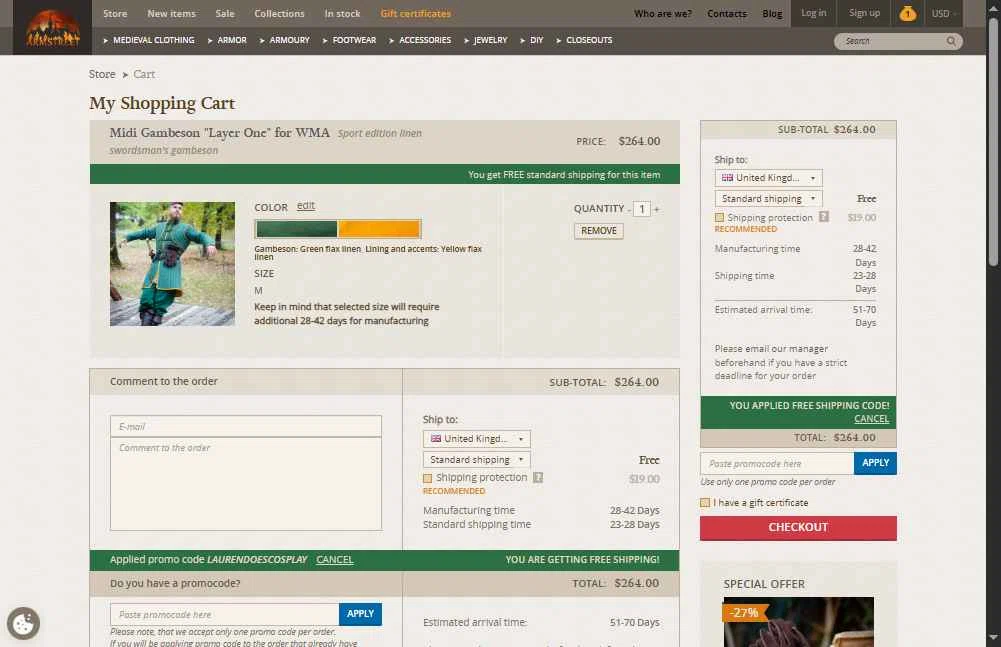Open New items page
Screen dimensions: 1001x647
click(x=171, y=13)
